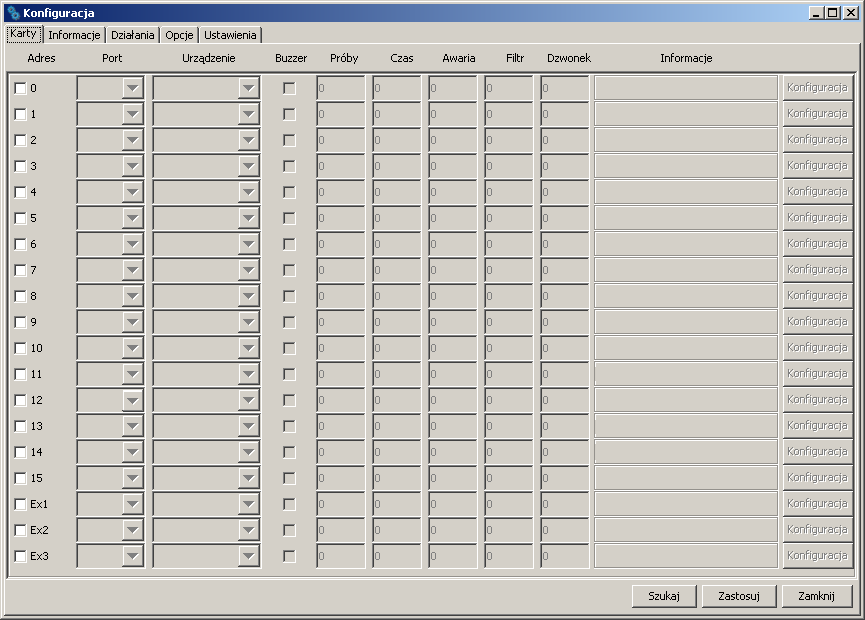
Task: Toggle the Buzzer checkbox in row 5
Action: 289,218
